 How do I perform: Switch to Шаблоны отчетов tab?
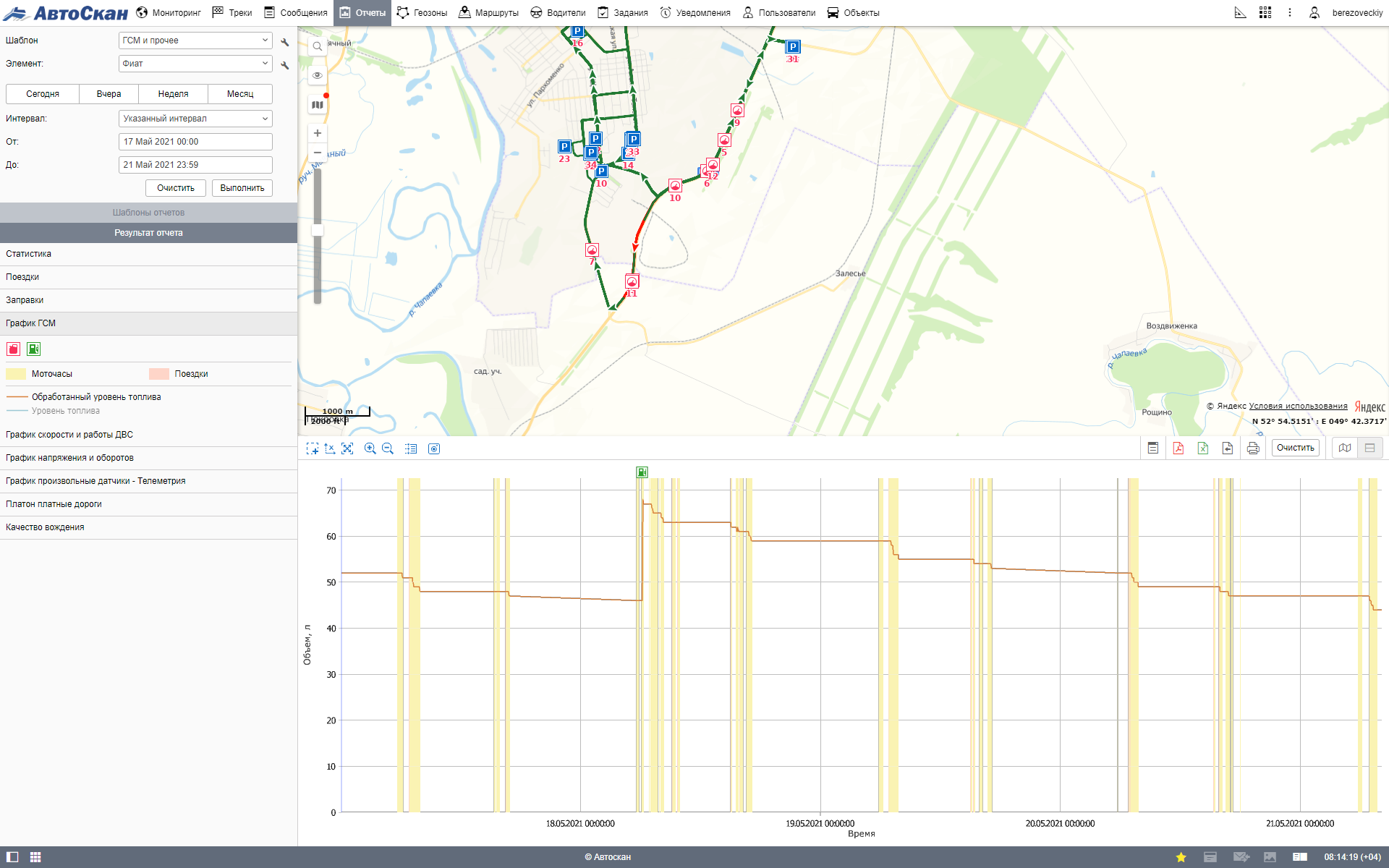pos(148,213)
